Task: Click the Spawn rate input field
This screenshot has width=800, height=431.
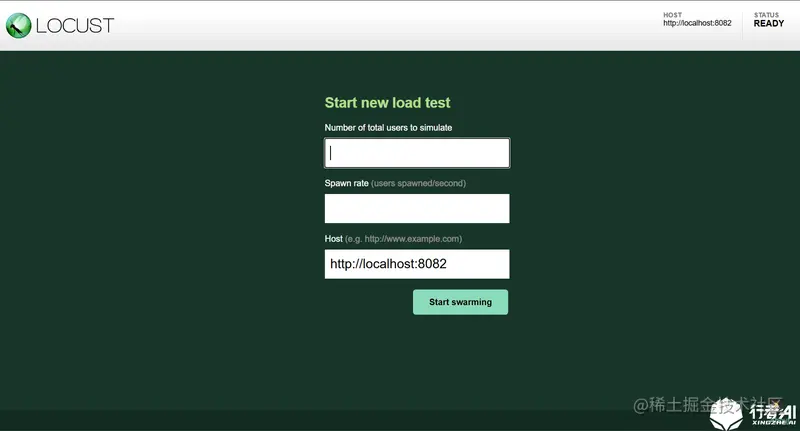Action: click(x=417, y=208)
